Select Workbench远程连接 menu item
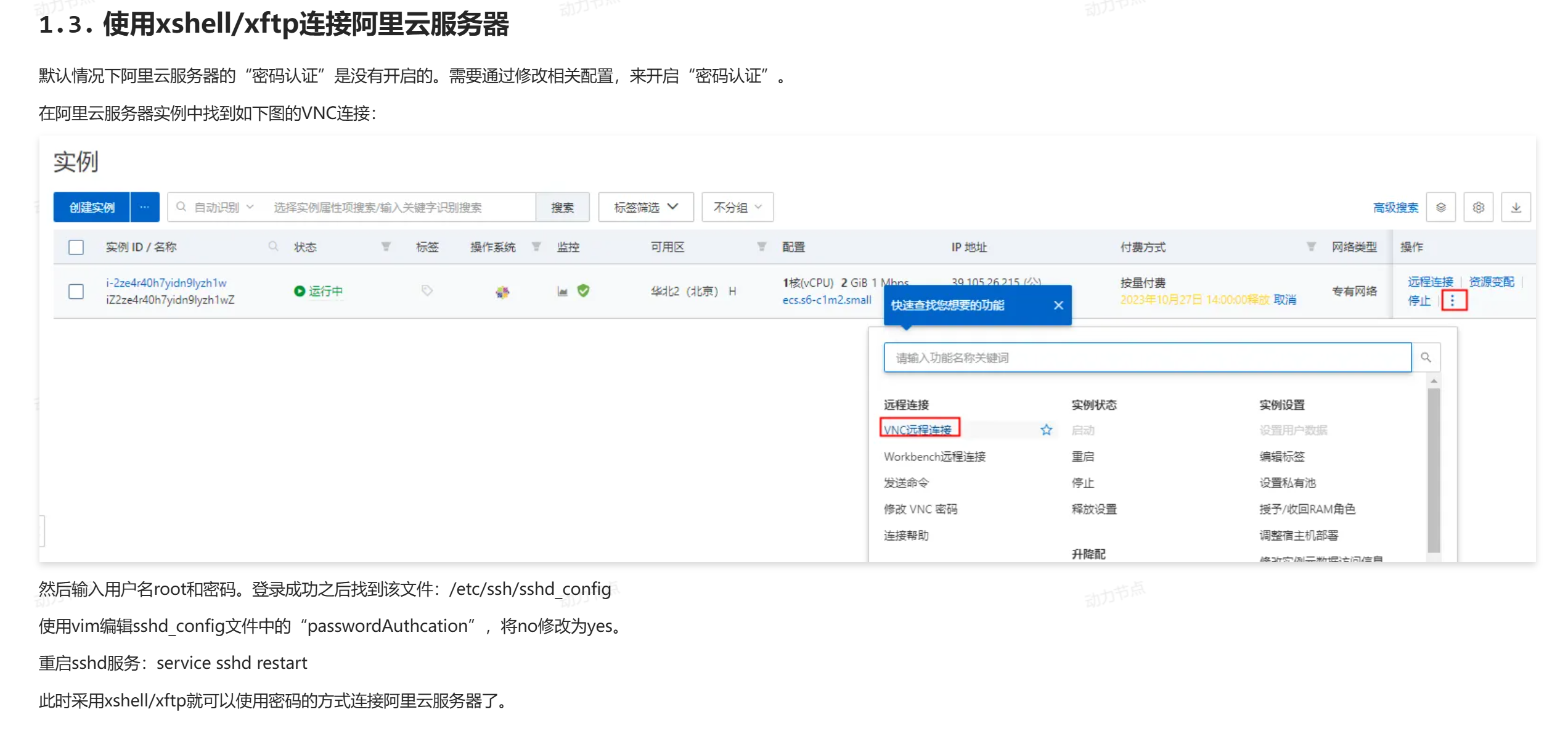The height and width of the screenshot is (736, 1568). (934, 457)
